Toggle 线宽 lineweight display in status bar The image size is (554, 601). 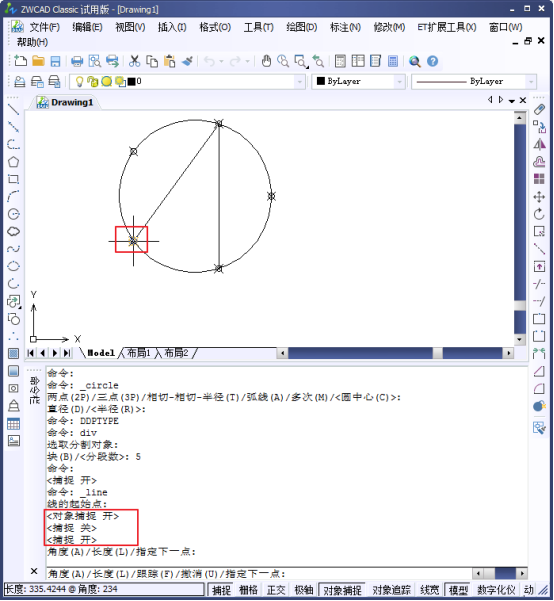pos(429,590)
